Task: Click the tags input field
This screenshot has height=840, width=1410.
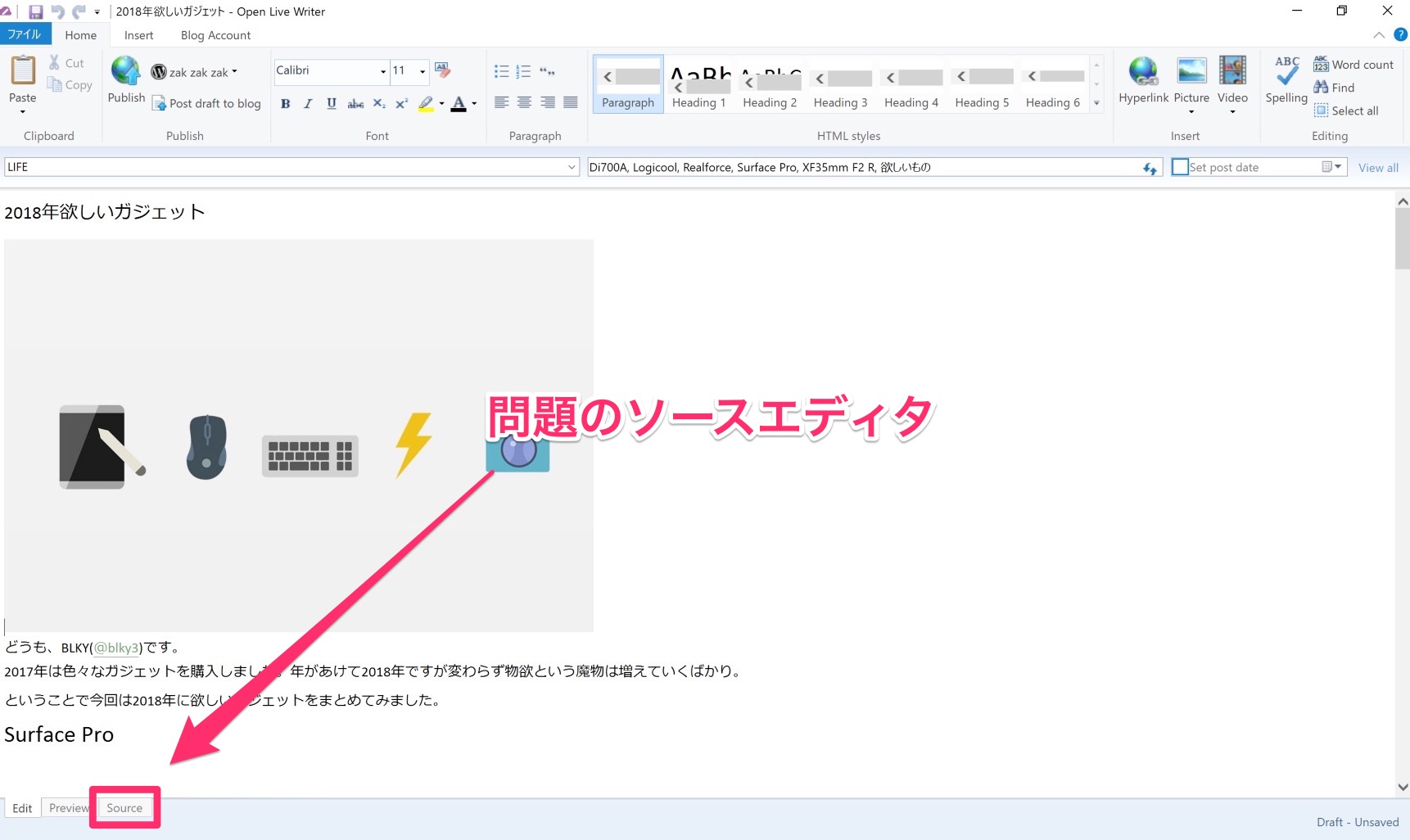Action: (864, 167)
